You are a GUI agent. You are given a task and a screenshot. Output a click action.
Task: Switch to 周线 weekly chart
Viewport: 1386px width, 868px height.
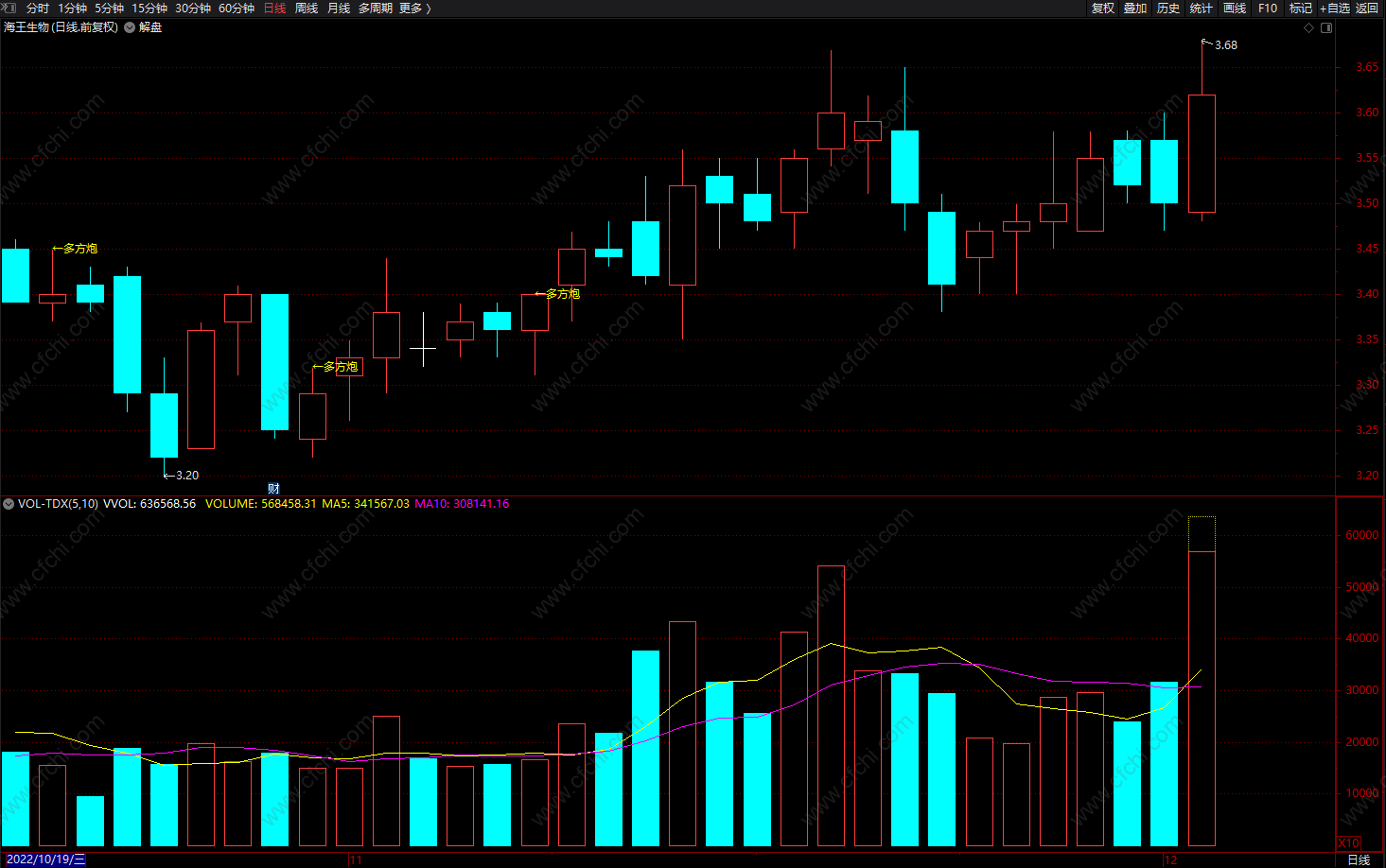[x=307, y=8]
